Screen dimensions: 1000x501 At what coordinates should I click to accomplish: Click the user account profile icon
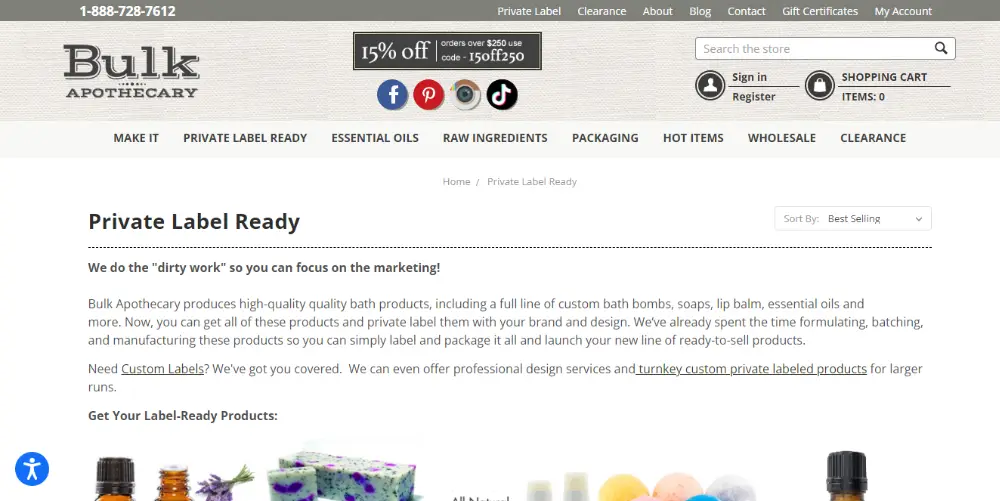710,85
